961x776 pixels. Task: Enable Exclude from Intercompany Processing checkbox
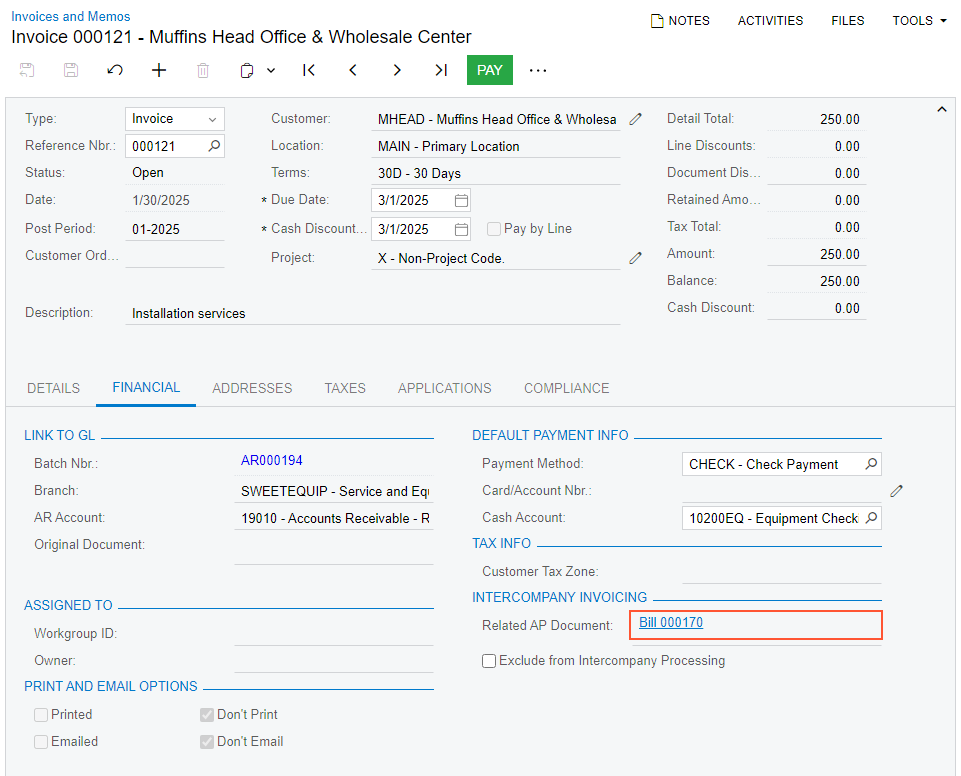click(489, 661)
